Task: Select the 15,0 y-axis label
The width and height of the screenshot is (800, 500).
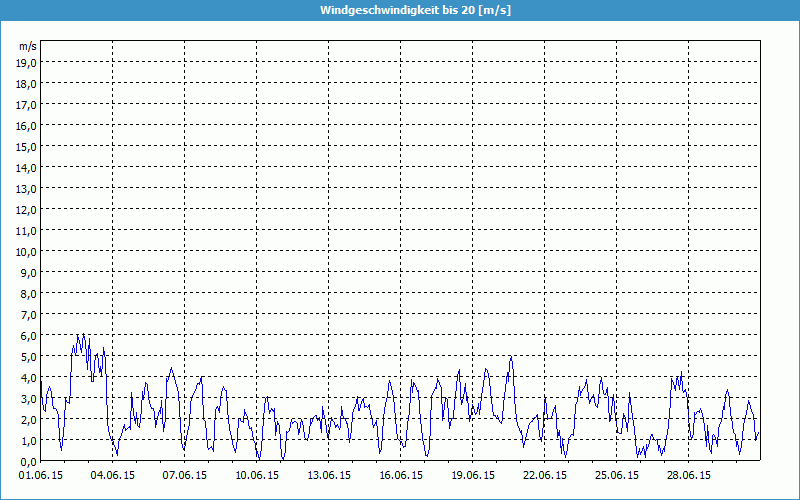Action: pyautogui.click(x=27, y=147)
